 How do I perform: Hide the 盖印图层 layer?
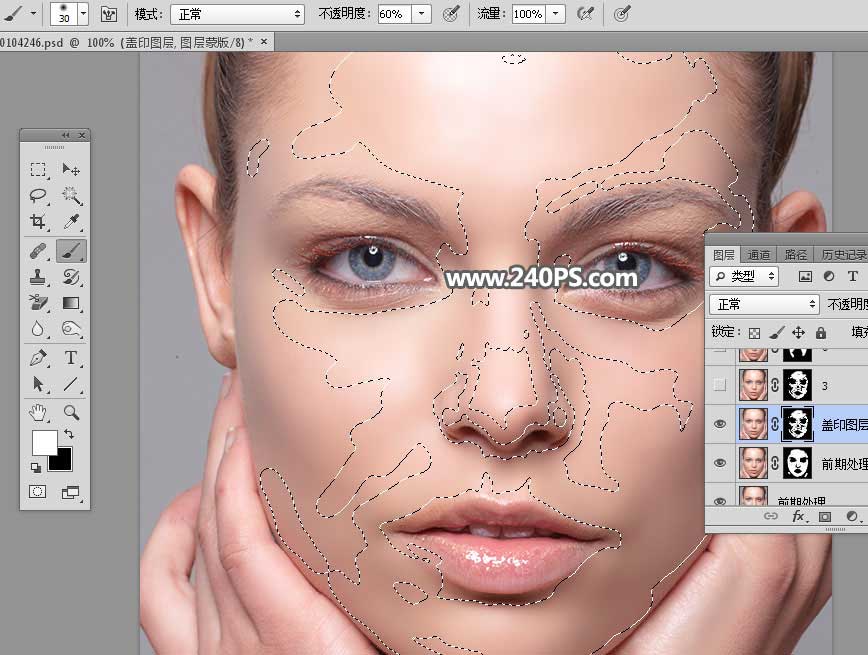[718, 423]
